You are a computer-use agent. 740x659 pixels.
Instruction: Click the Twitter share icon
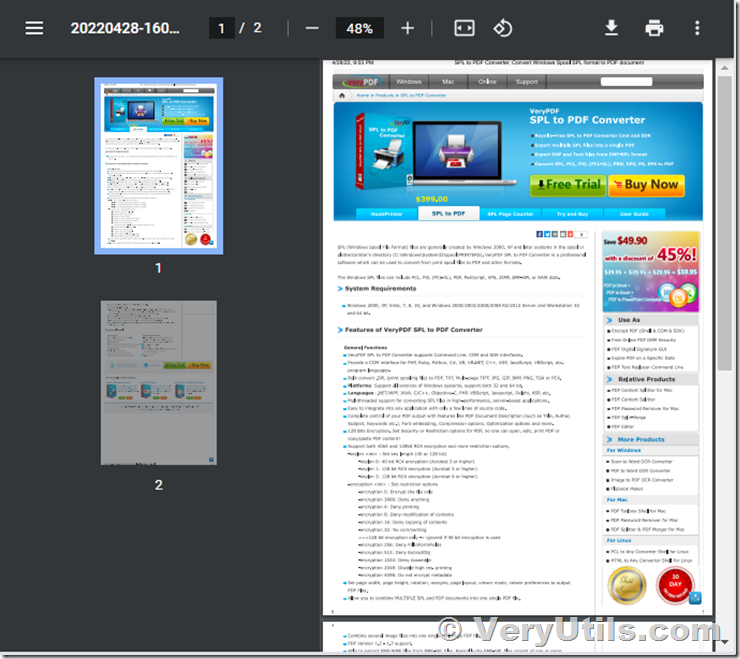pos(547,234)
